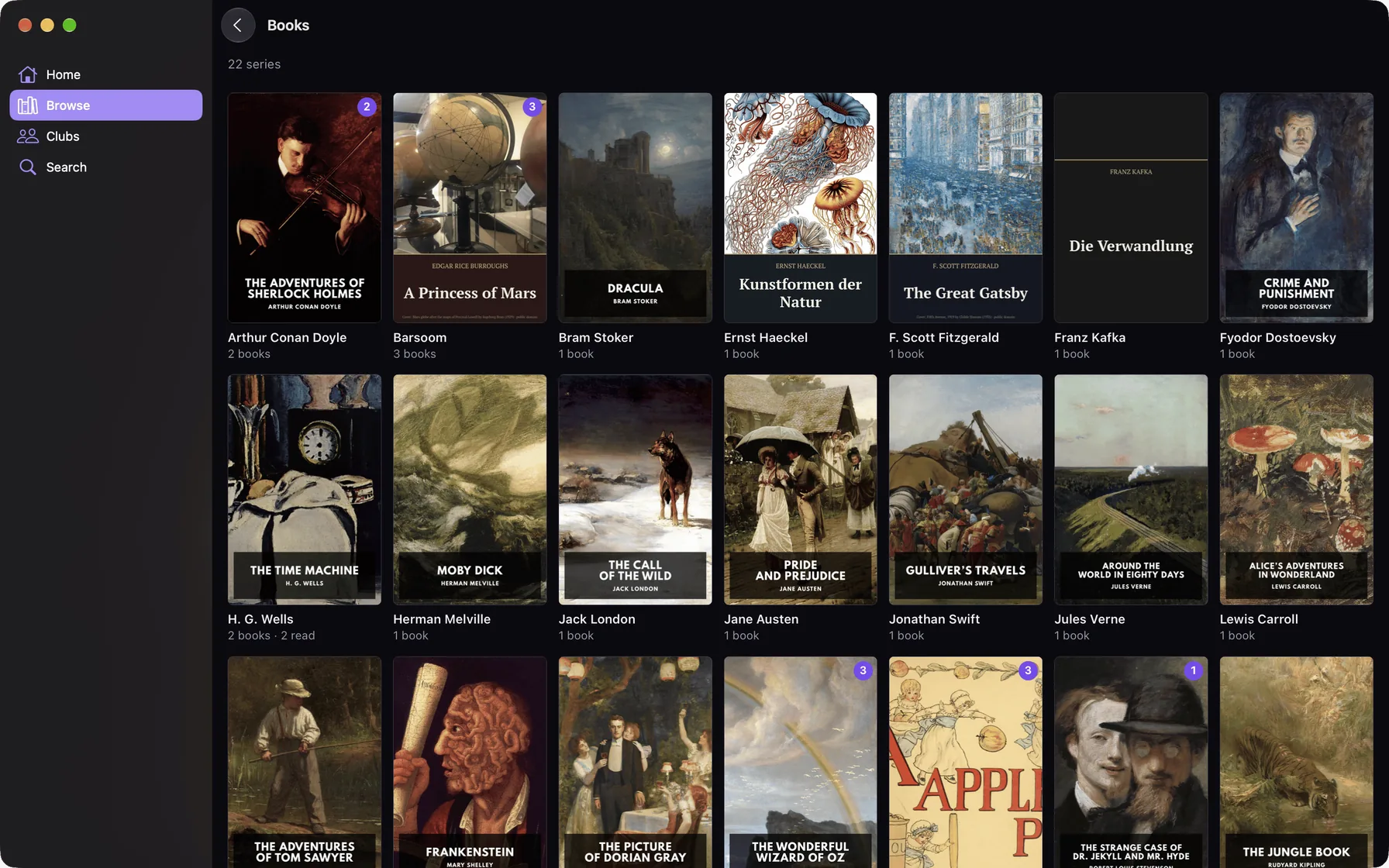Click the '22 series' count label
This screenshot has height=868, width=1389.
254,64
